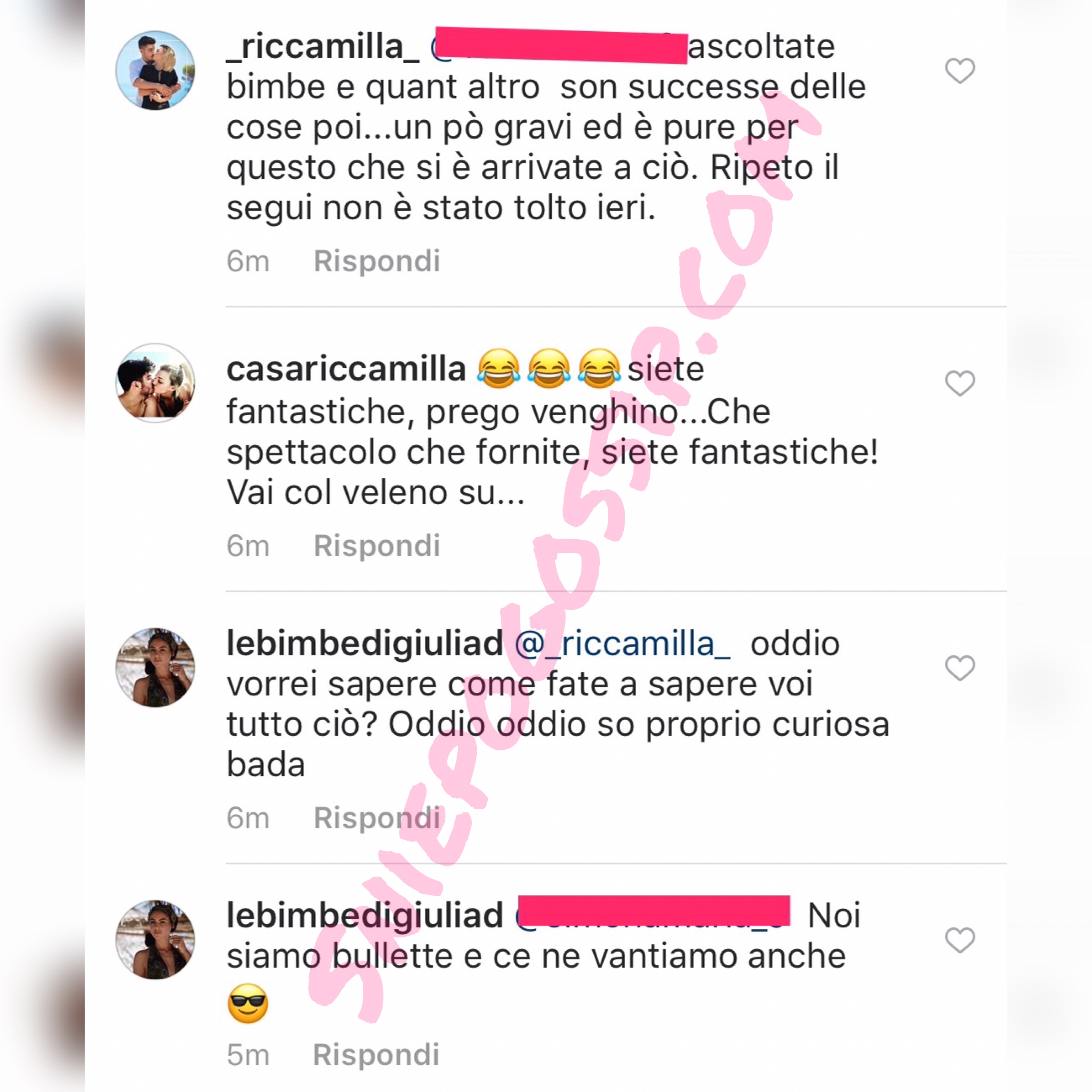The height and width of the screenshot is (1092, 1092).
Task: Open the @_riccamilla_ mention link
Action: [x=622, y=644]
